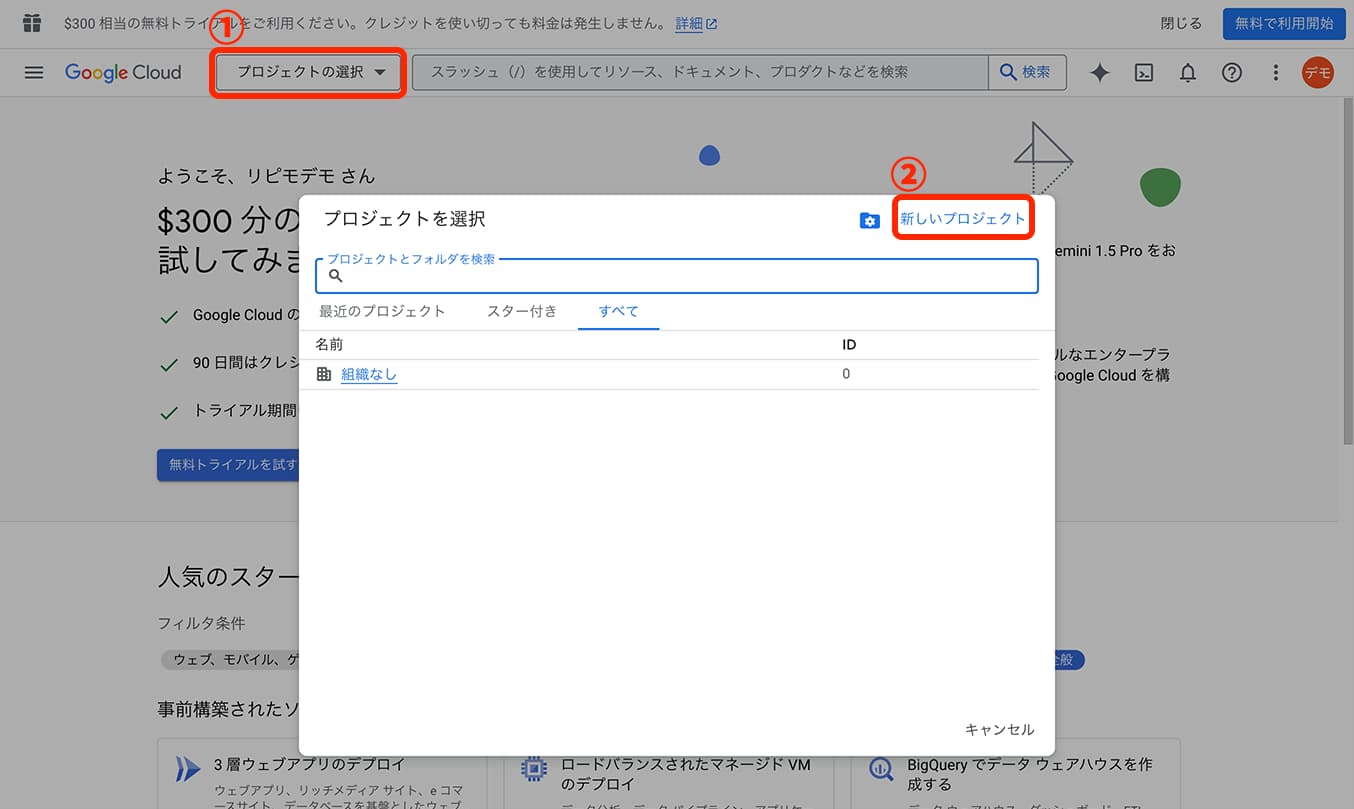Click the page vertical scrollbar
This screenshot has height=809, width=1354.
click(x=1347, y=270)
